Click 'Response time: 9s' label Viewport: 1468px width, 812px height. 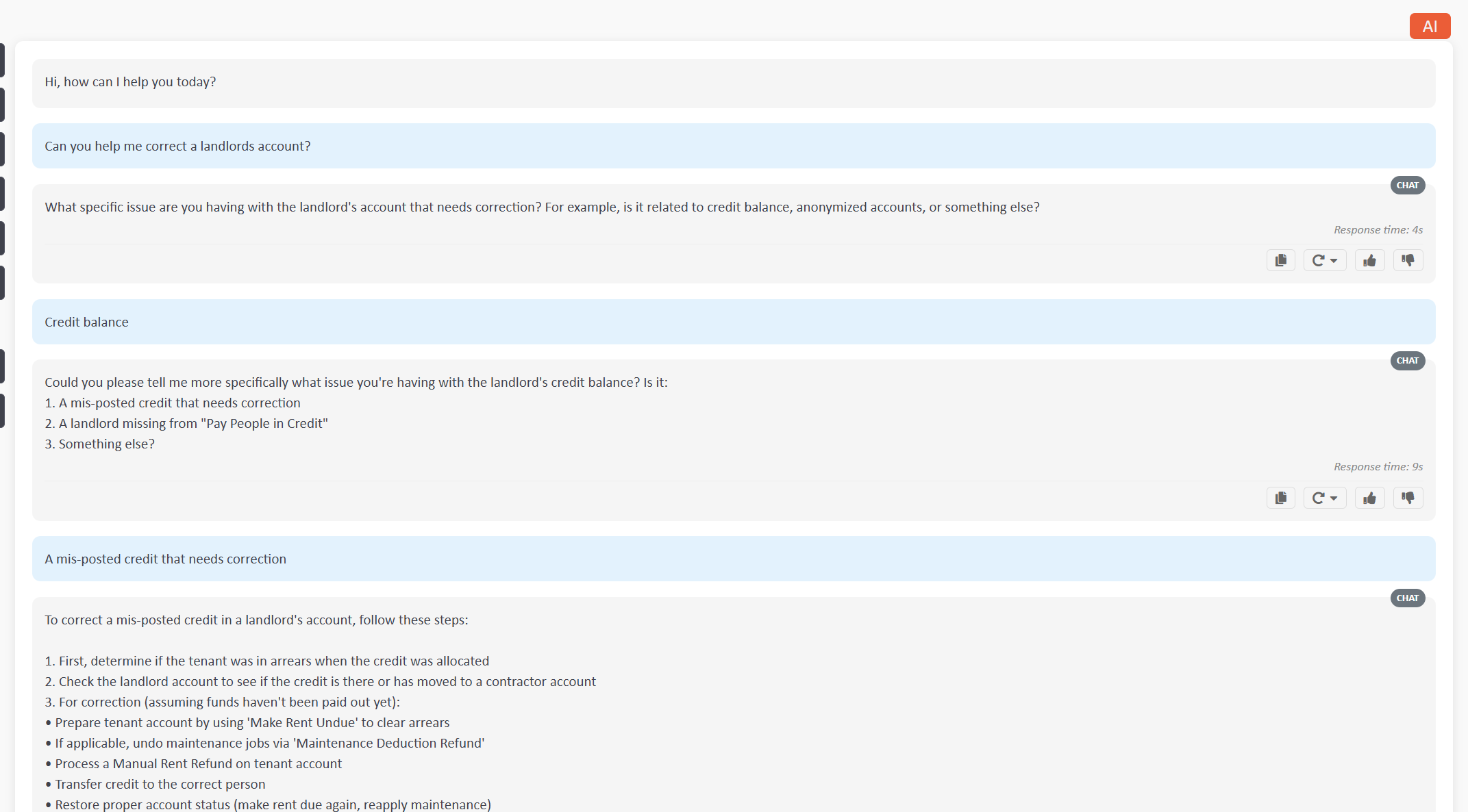coord(1378,467)
